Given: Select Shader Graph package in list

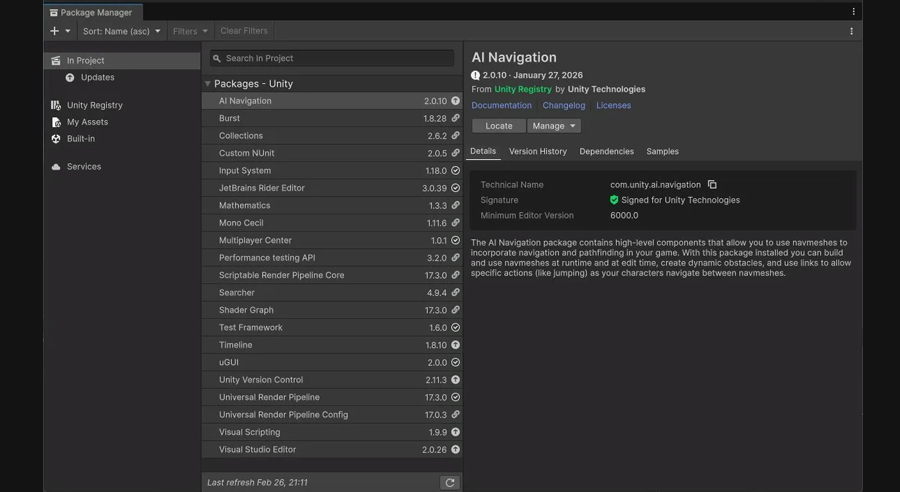Looking at the screenshot, I should coord(246,310).
